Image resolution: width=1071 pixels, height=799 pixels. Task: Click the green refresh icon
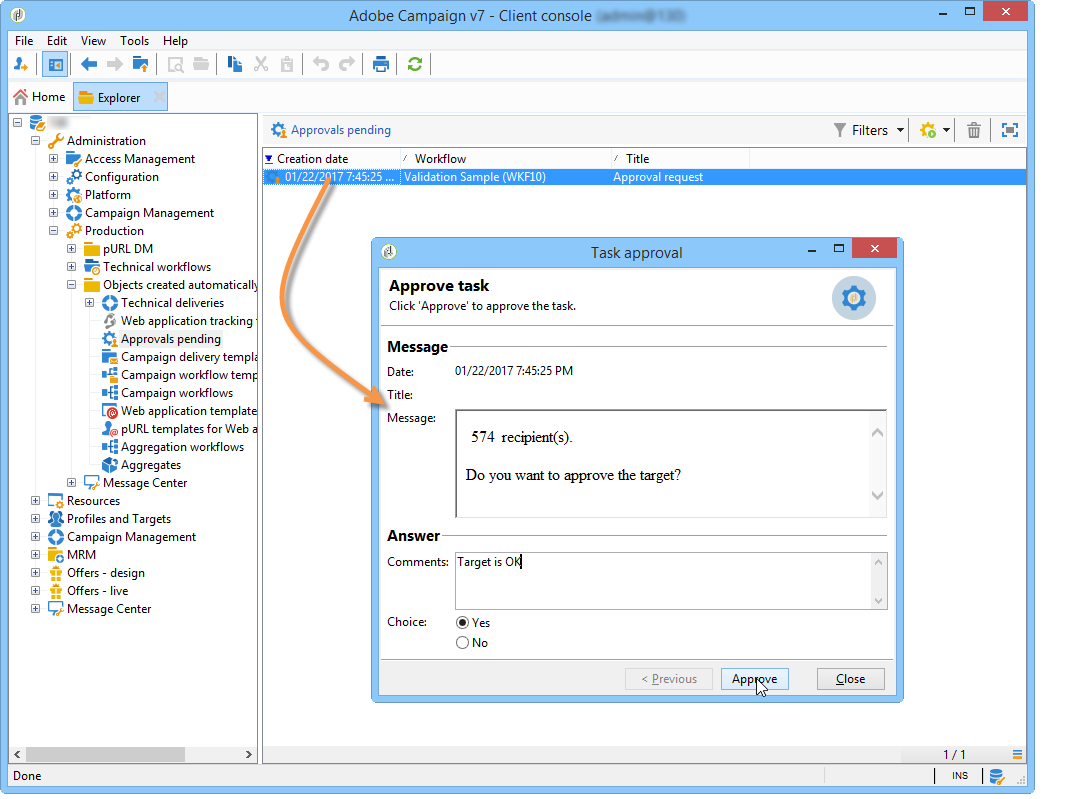[x=415, y=64]
